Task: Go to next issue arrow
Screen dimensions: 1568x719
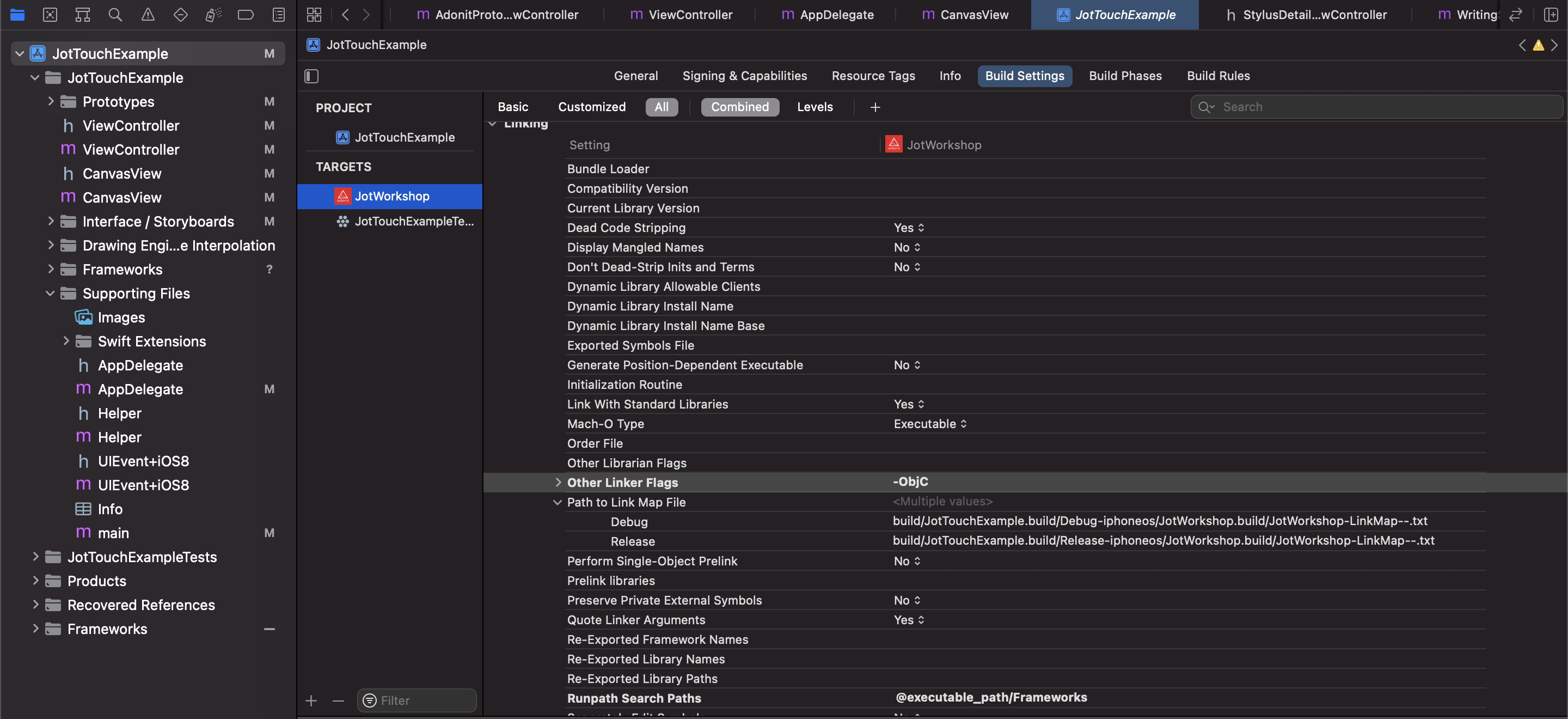Action: click(x=1554, y=45)
